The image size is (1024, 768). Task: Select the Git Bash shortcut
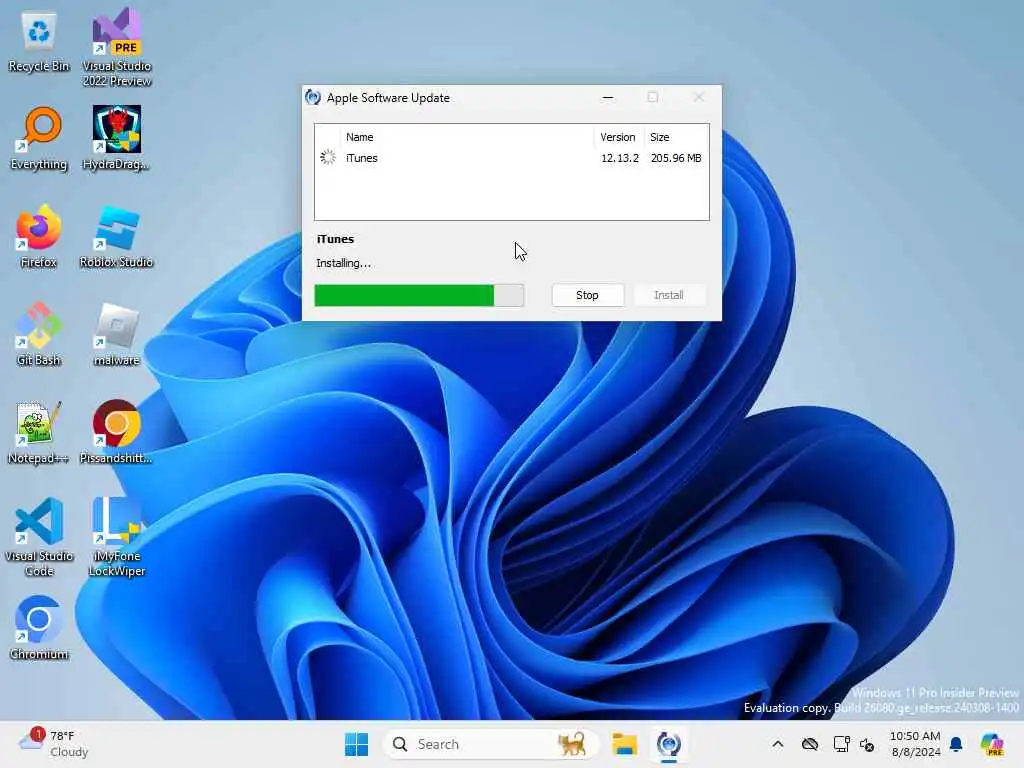(39, 334)
